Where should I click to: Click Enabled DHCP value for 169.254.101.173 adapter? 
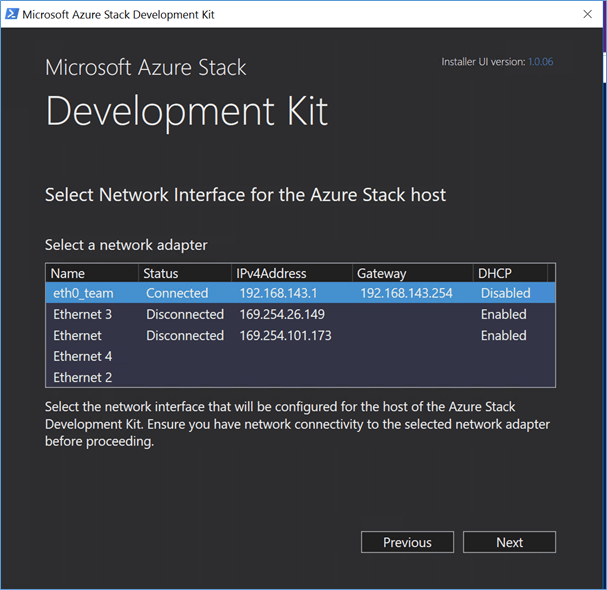click(x=503, y=335)
